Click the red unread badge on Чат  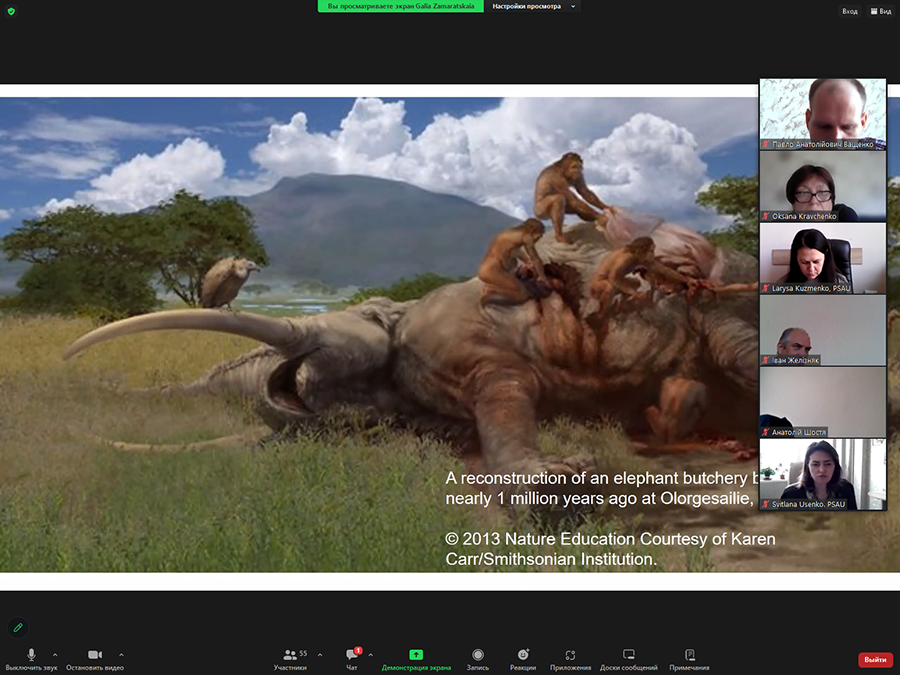coord(358,650)
